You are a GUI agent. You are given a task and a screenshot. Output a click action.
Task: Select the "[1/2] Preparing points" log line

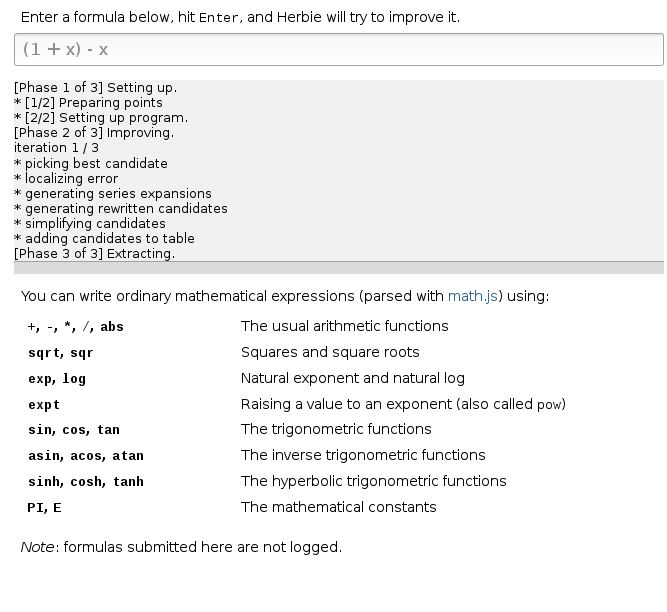[x=95, y=103]
